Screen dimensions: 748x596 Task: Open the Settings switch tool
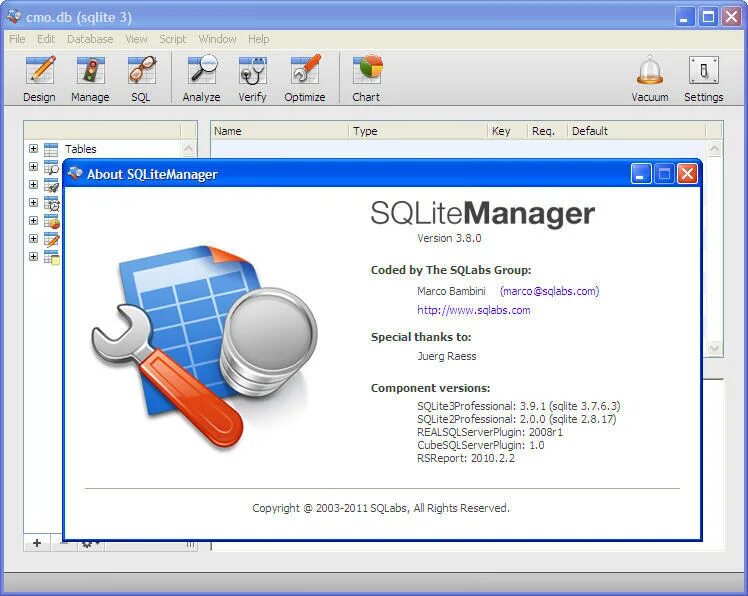click(x=704, y=78)
